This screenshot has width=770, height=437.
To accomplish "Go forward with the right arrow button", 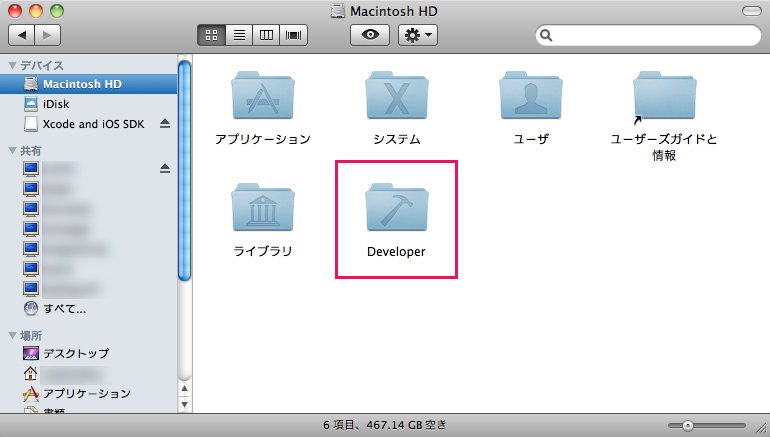I will pyautogui.click(x=48, y=35).
